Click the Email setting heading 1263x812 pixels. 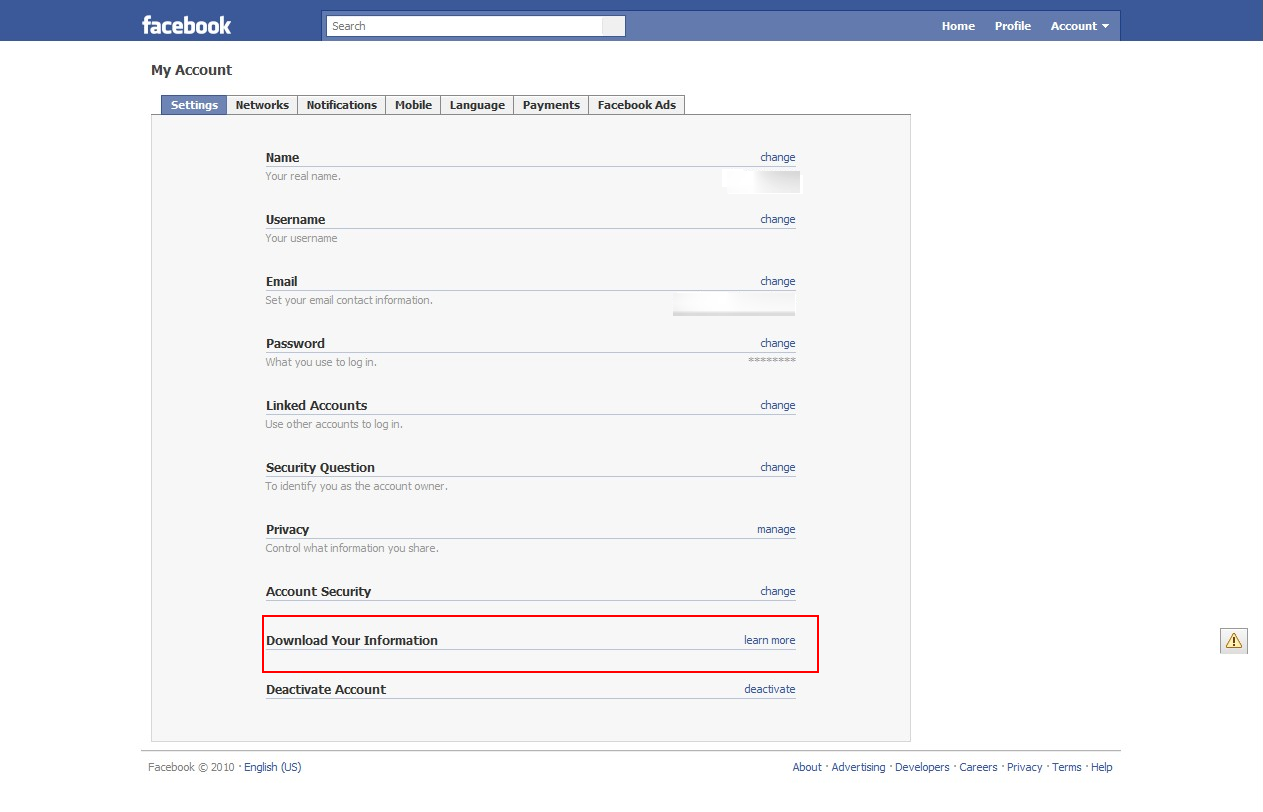tap(281, 282)
